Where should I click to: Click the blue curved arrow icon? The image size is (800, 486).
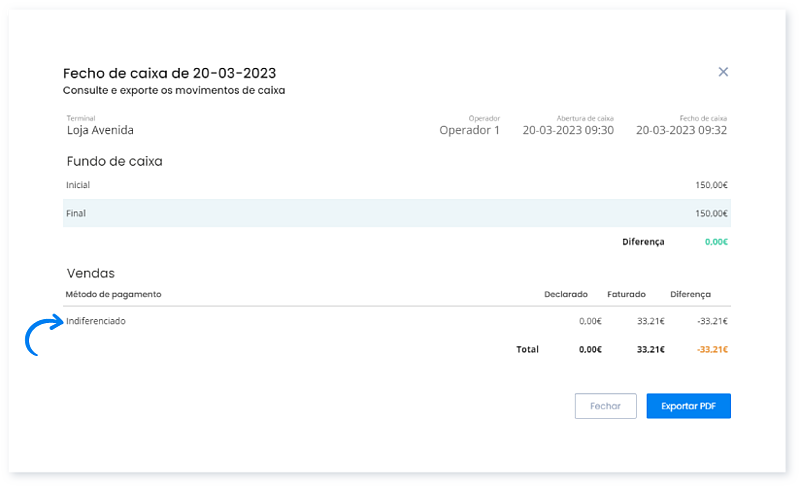pyautogui.click(x=42, y=336)
